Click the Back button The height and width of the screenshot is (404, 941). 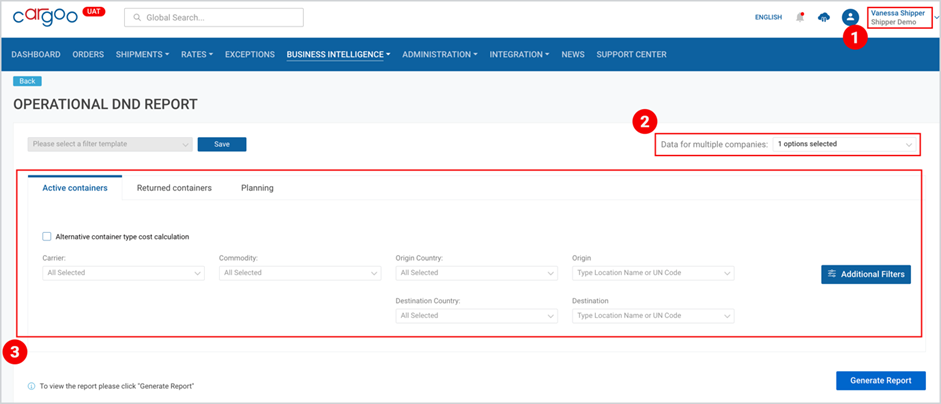click(x=28, y=81)
